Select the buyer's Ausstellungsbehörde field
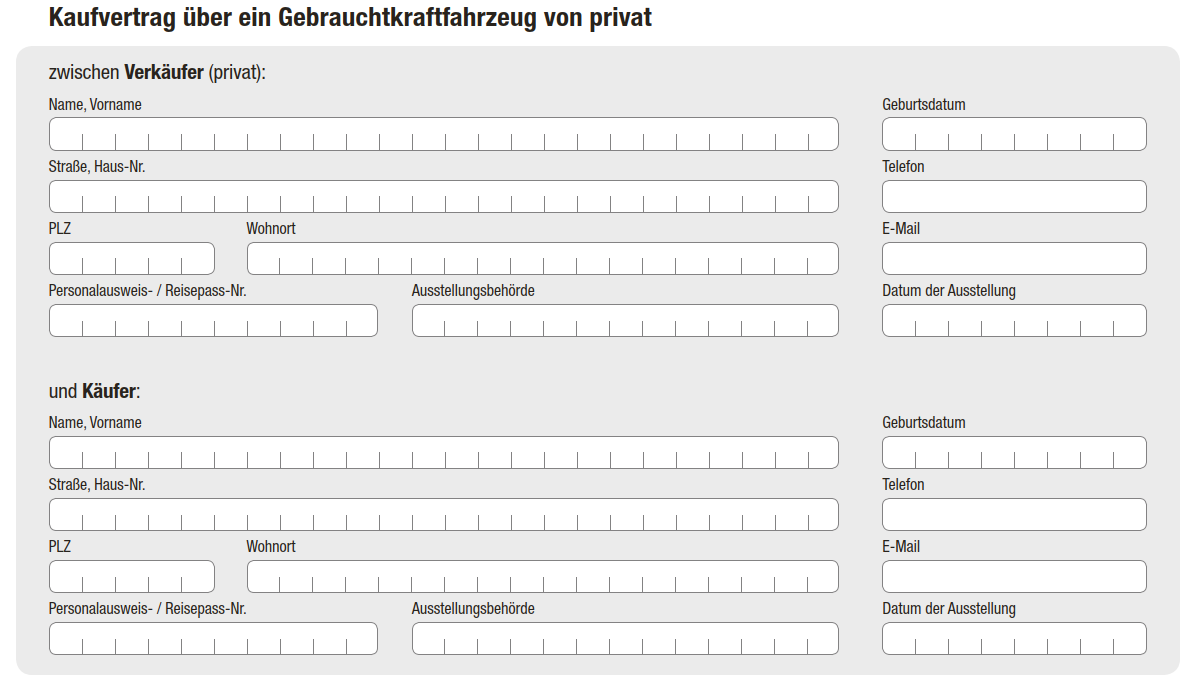Viewport: 1193px width, 682px height. 625,639
